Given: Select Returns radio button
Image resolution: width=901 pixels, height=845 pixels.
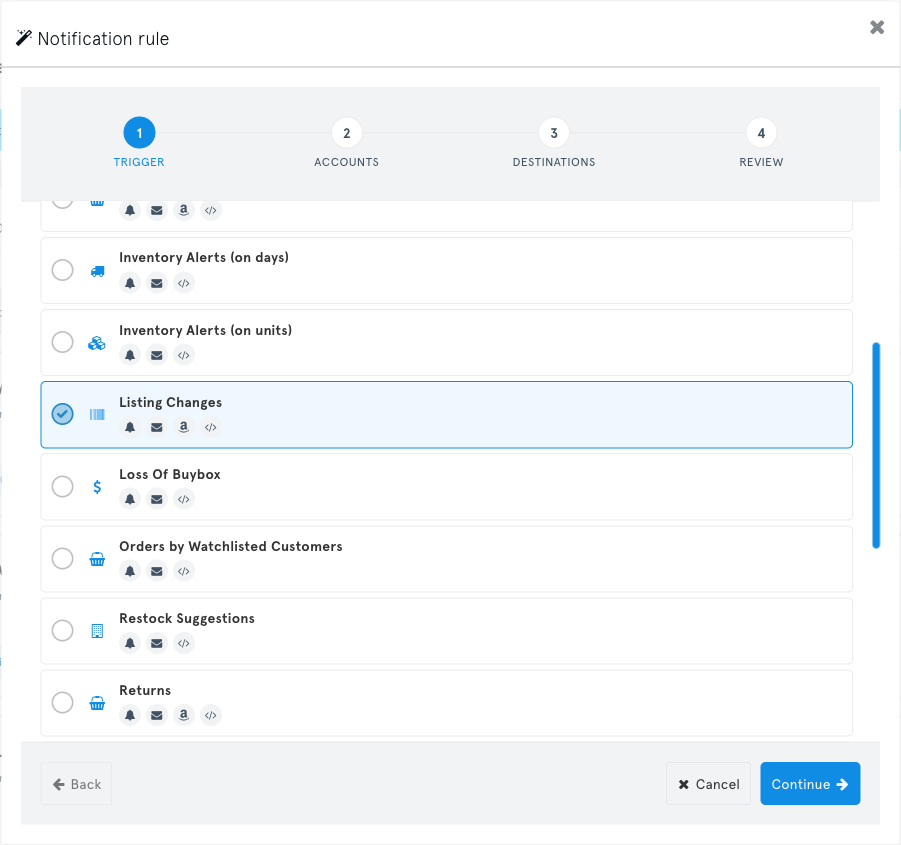Looking at the screenshot, I should (x=63, y=702).
